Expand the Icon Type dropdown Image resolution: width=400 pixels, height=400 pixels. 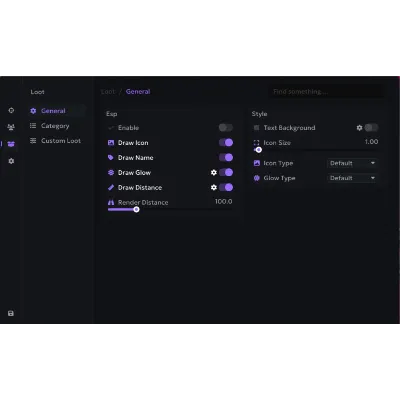tap(352, 163)
